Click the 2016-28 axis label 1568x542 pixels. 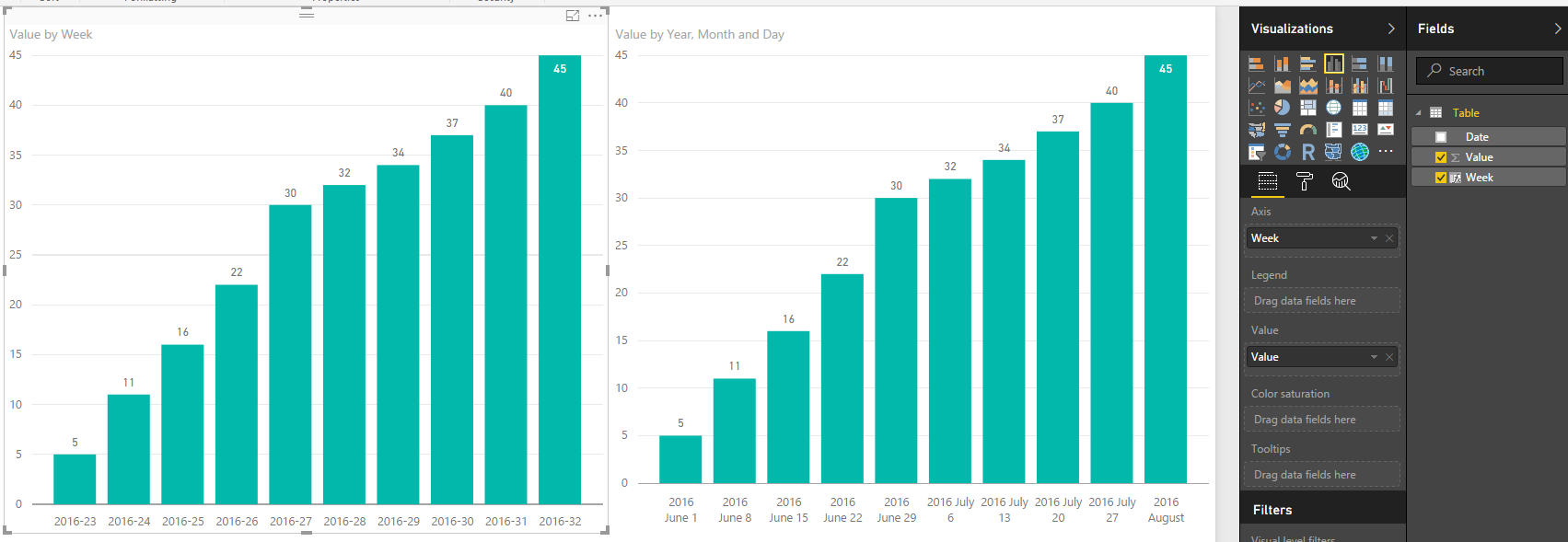344,521
